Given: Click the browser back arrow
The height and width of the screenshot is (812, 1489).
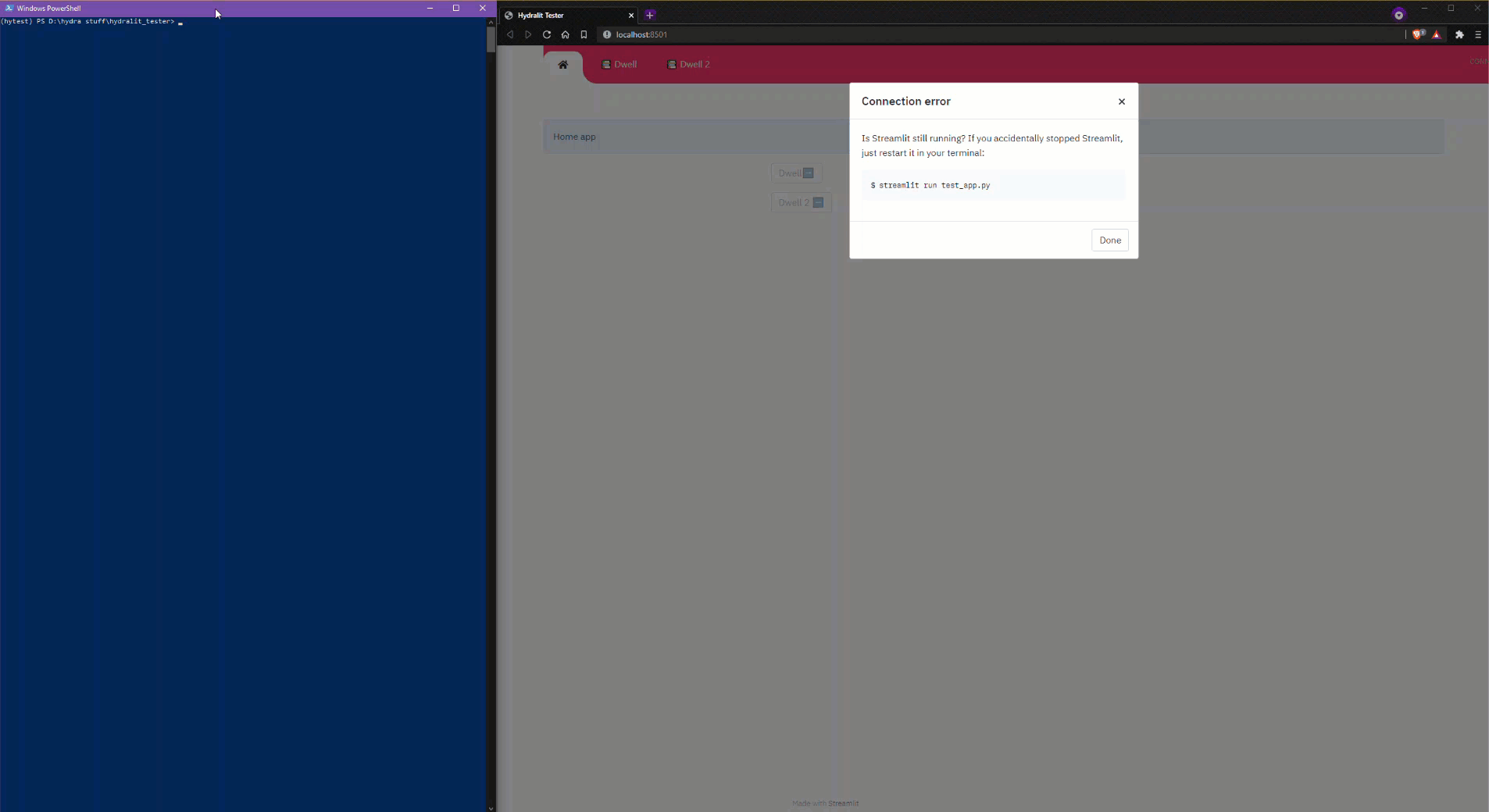Looking at the screenshot, I should coord(510,34).
